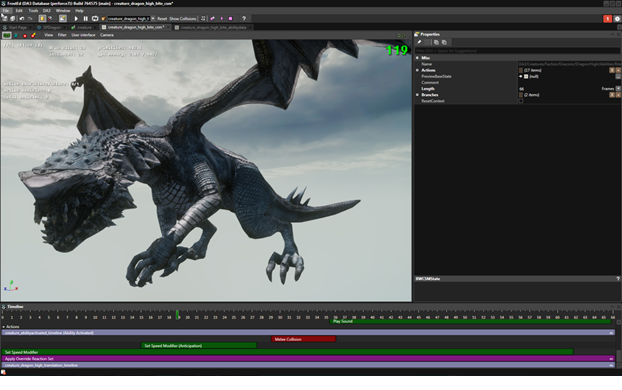Image resolution: width=622 pixels, height=390 pixels.
Task: Open the Tools menu
Action: pos(33,11)
